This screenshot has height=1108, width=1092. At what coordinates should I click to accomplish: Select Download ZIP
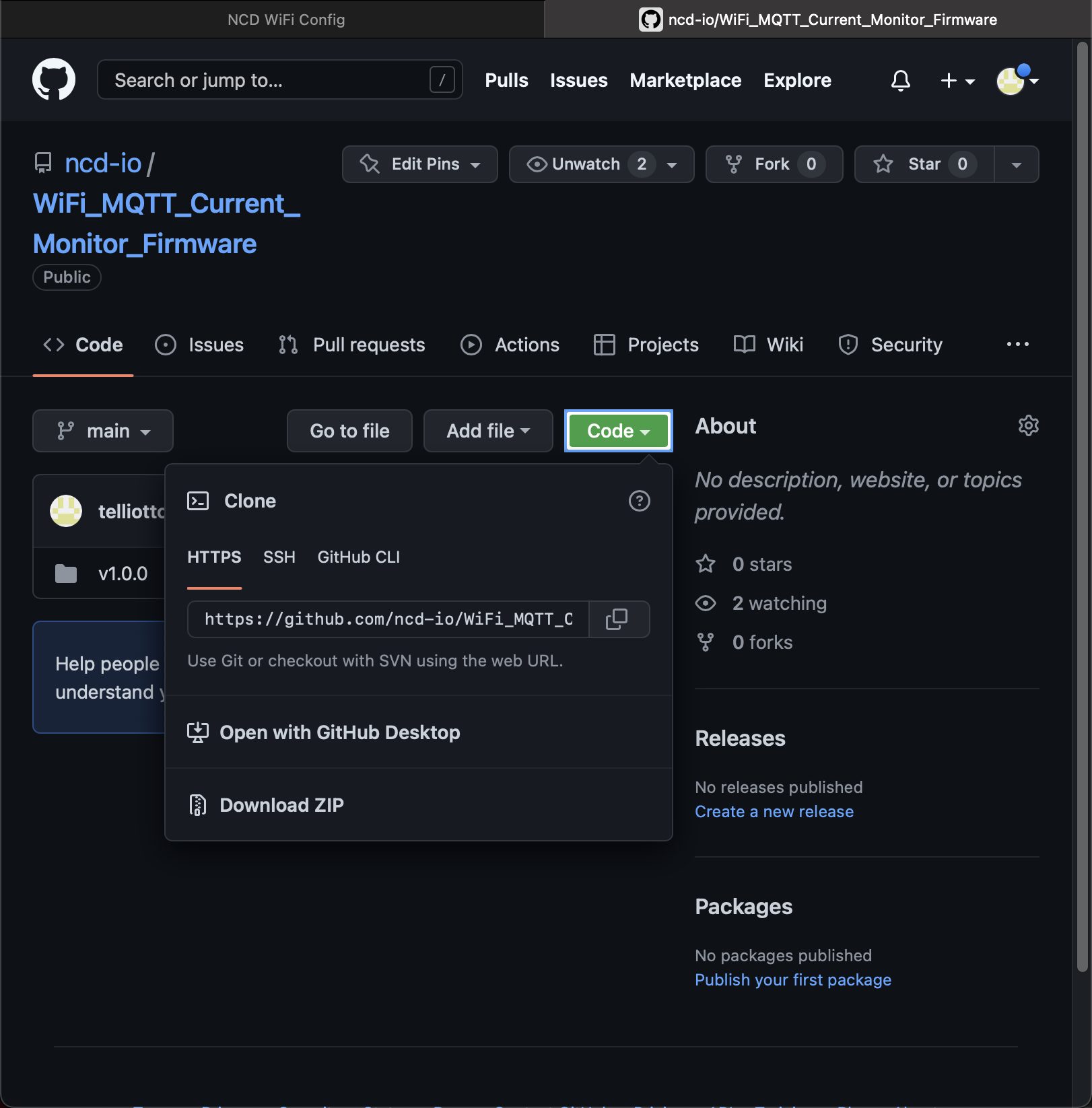click(281, 804)
